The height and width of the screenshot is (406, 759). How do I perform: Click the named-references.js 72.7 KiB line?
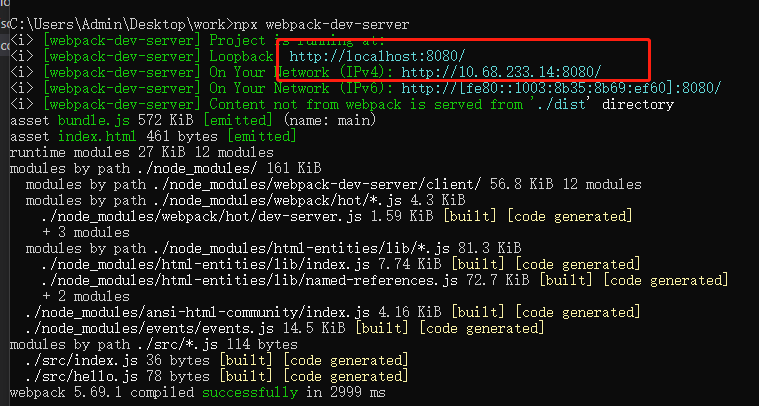(x=385, y=280)
